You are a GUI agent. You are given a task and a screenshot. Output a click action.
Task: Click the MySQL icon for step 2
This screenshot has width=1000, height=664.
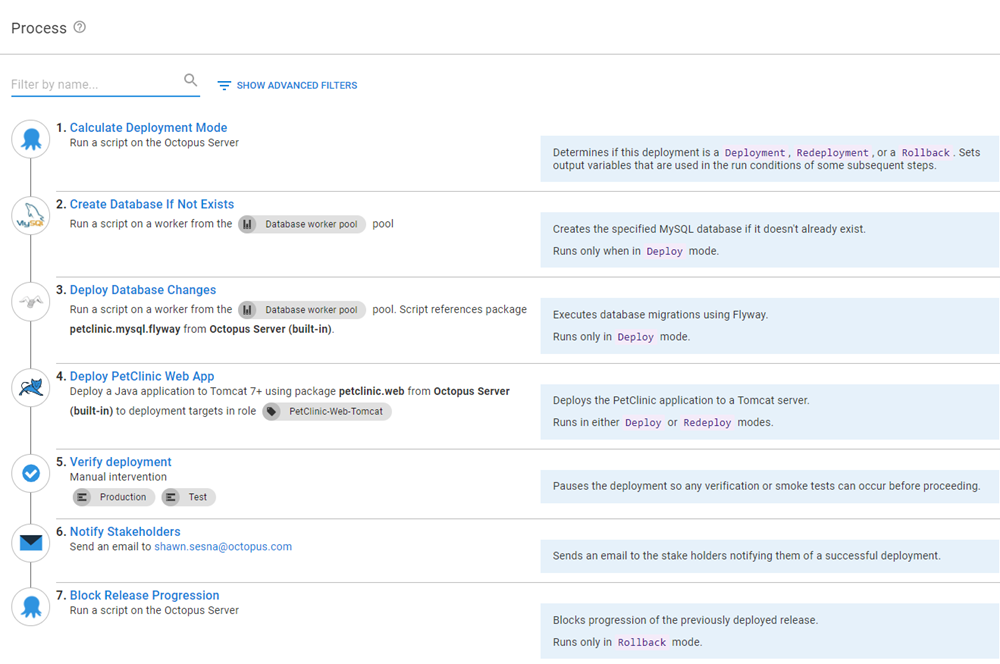(31, 215)
